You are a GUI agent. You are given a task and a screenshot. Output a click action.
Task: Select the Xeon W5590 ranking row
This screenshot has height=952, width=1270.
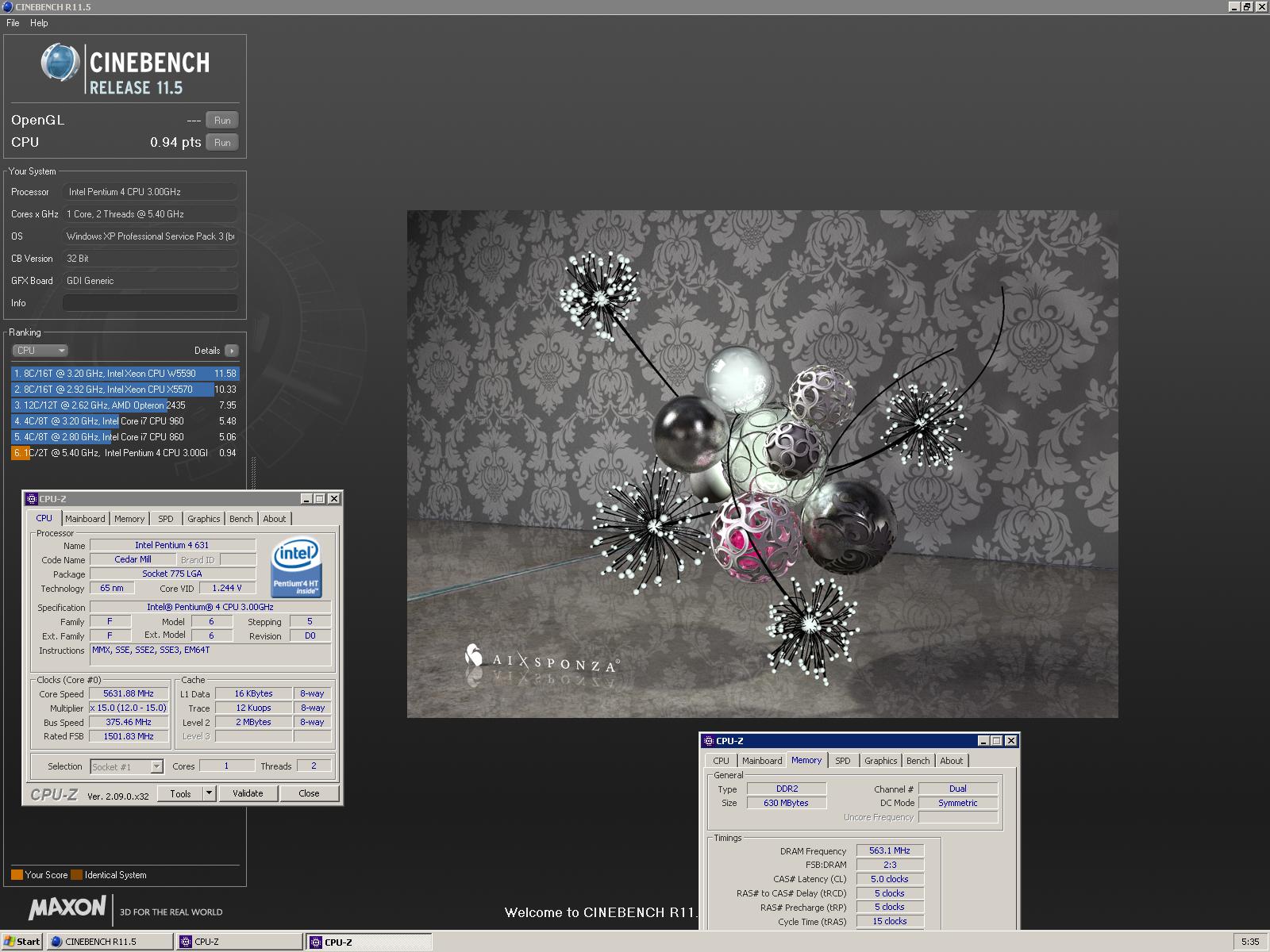click(125, 374)
